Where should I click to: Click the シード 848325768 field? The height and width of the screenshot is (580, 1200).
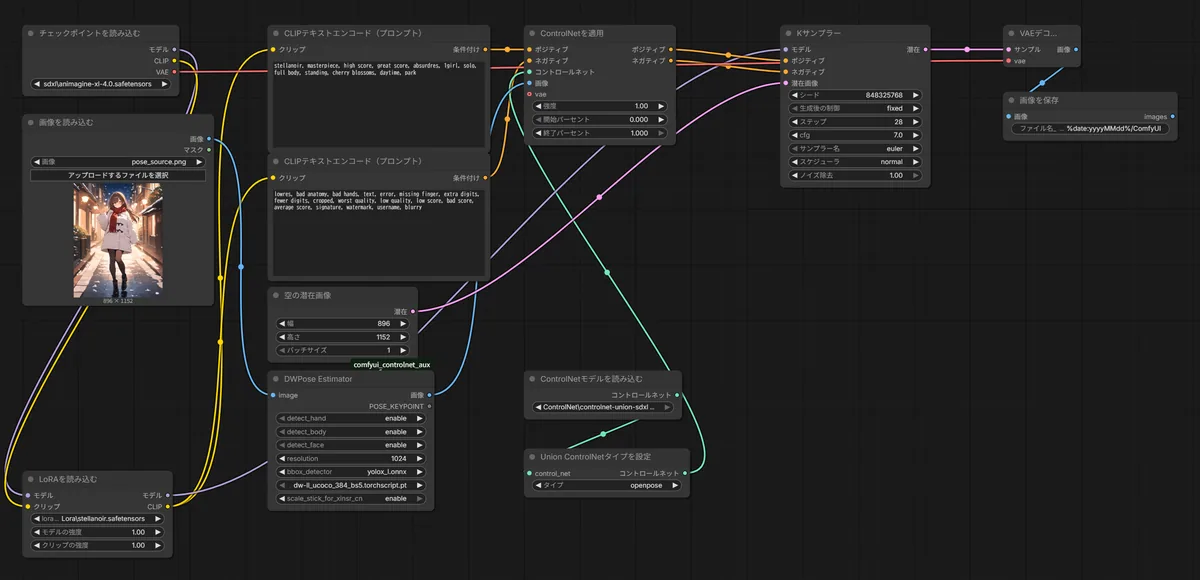pyautogui.click(x=855, y=95)
